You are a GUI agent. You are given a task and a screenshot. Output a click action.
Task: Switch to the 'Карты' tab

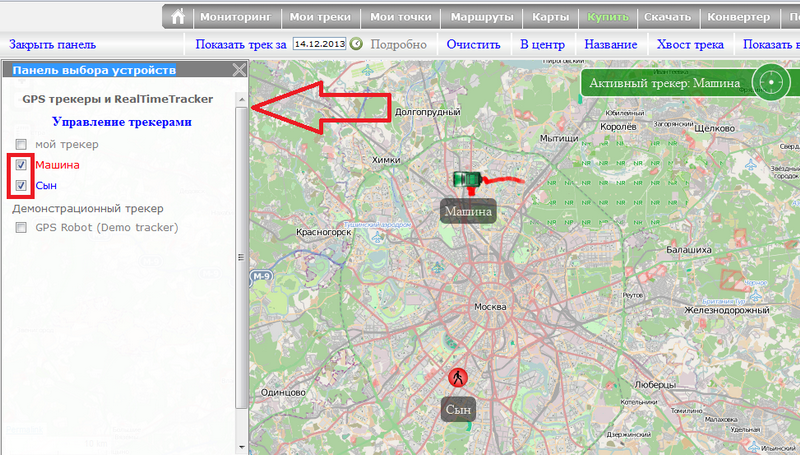coord(550,17)
